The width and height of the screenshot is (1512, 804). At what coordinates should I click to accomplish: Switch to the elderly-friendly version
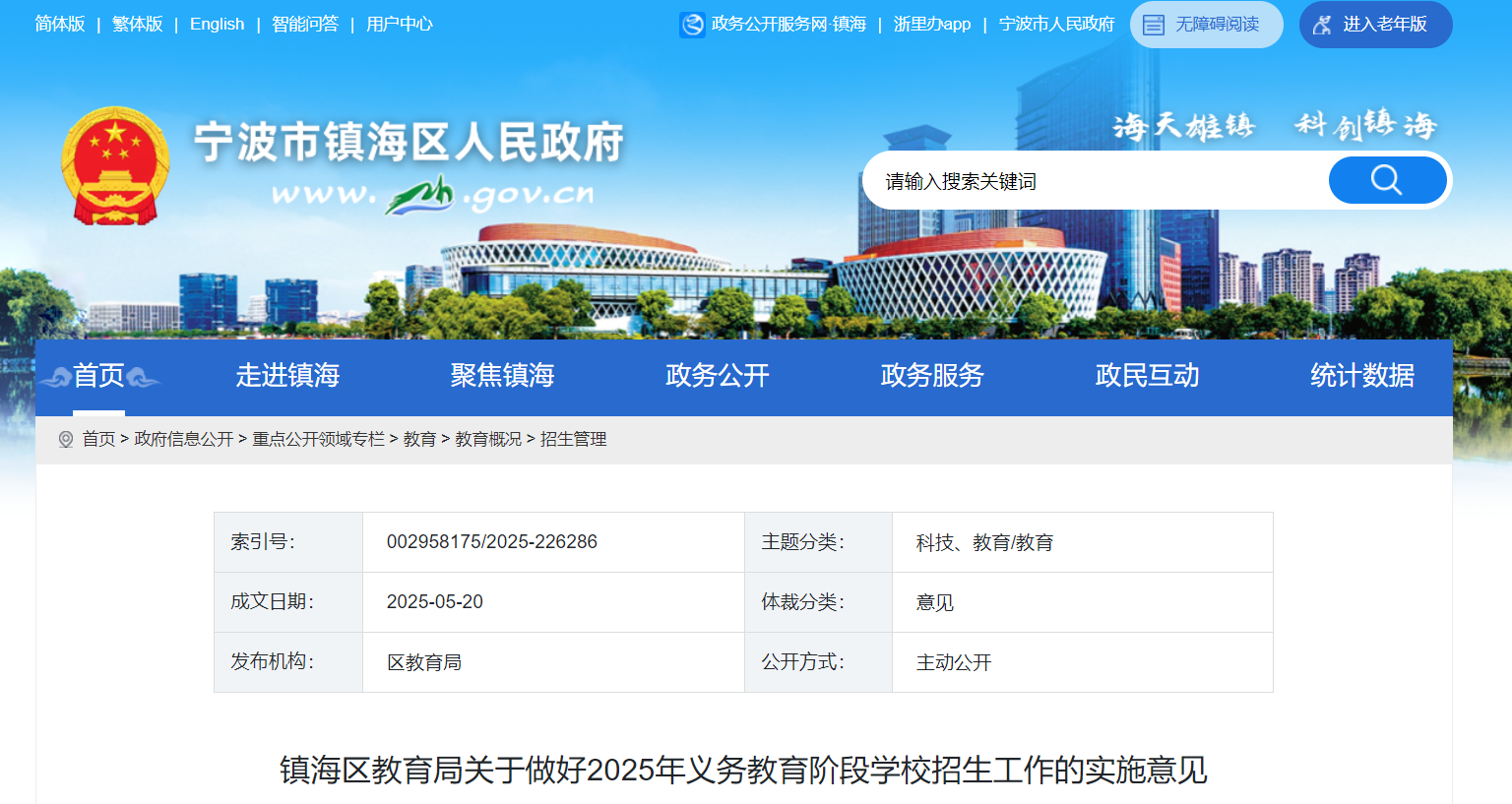[1375, 25]
